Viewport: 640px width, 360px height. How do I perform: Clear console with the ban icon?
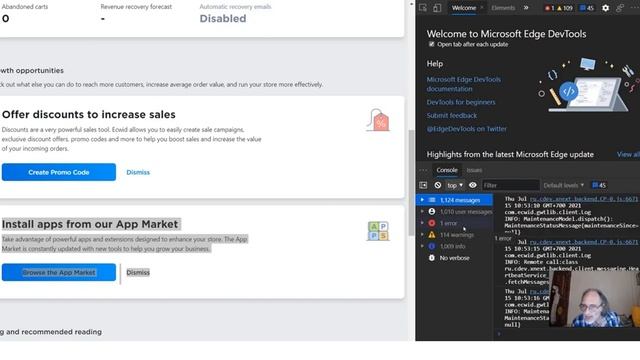pyautogui.click(x=438, y=185)
